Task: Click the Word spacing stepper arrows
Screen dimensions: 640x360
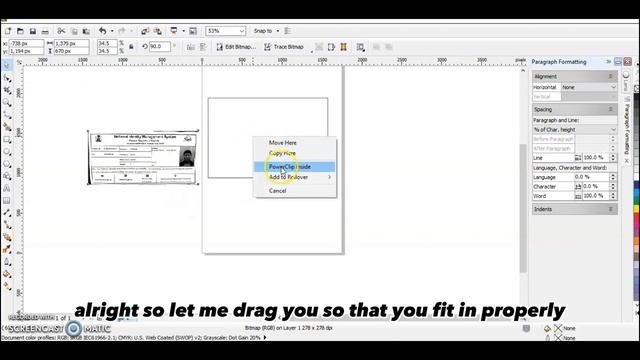Action: (613, 196)
